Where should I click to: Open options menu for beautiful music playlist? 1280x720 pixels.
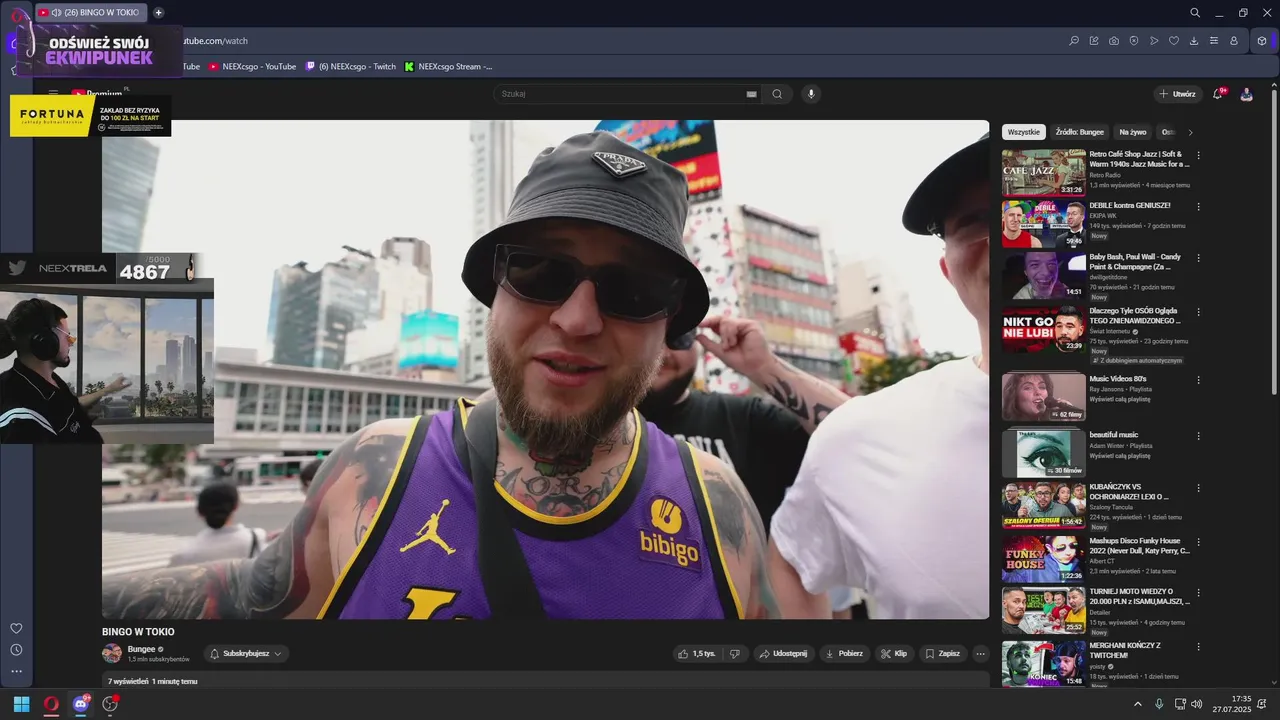(1198, 436)
